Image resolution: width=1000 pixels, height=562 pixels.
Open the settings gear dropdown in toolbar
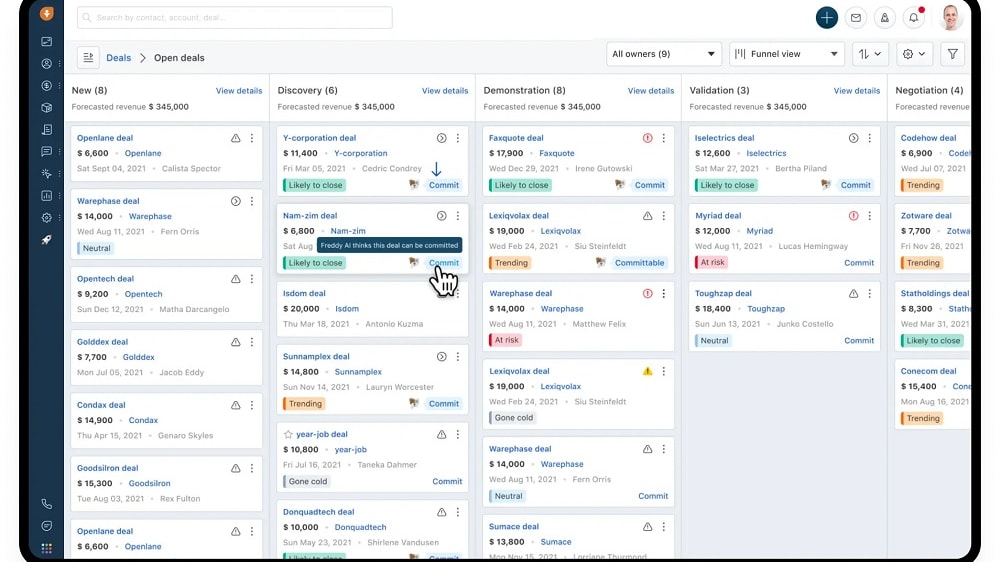[x=914, y=54]
